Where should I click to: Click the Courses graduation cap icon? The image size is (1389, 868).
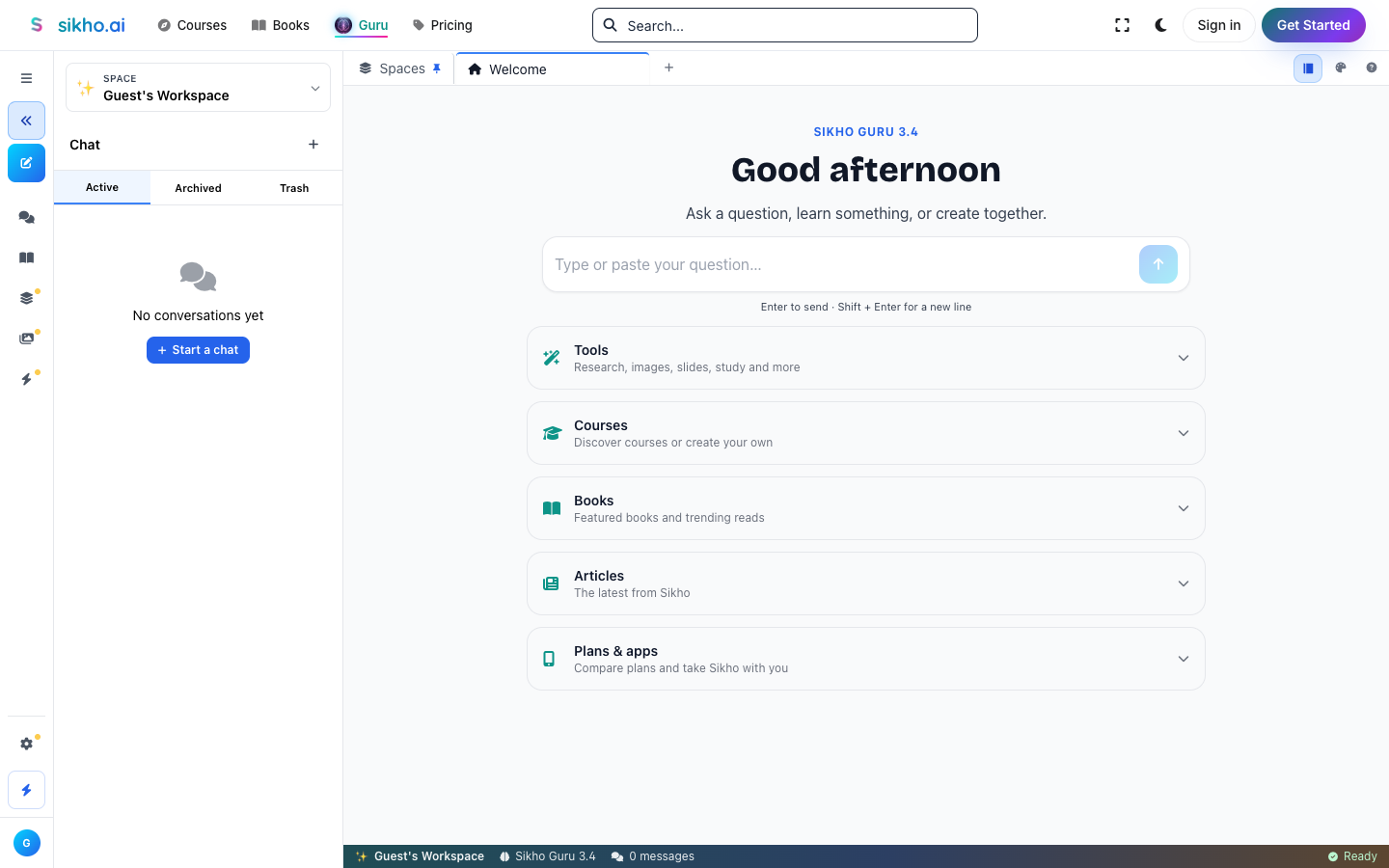pos(552,433)
